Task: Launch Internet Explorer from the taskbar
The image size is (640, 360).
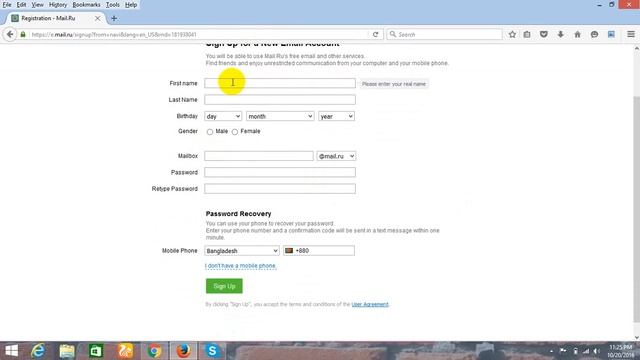Action: point(38,351)
